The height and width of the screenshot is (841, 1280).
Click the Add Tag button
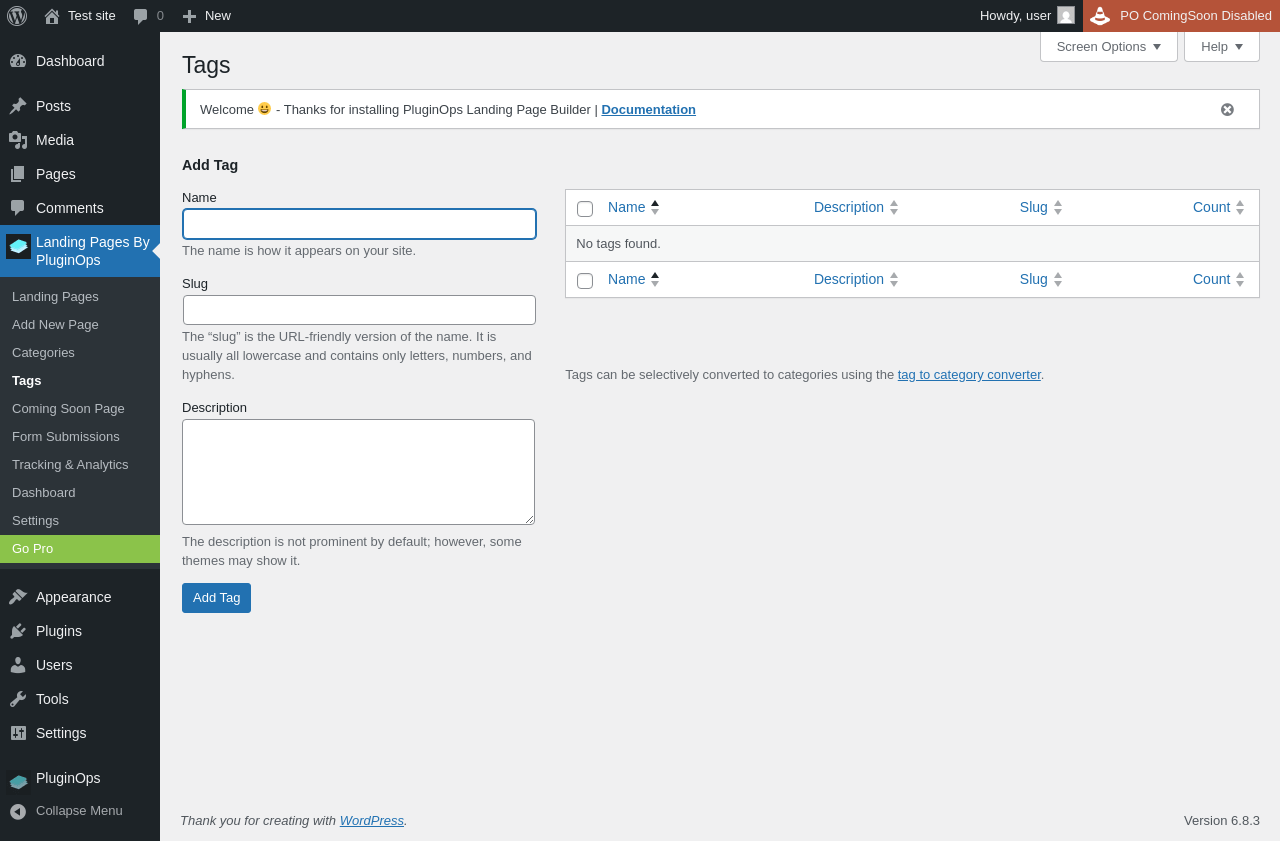click(216, 598)
